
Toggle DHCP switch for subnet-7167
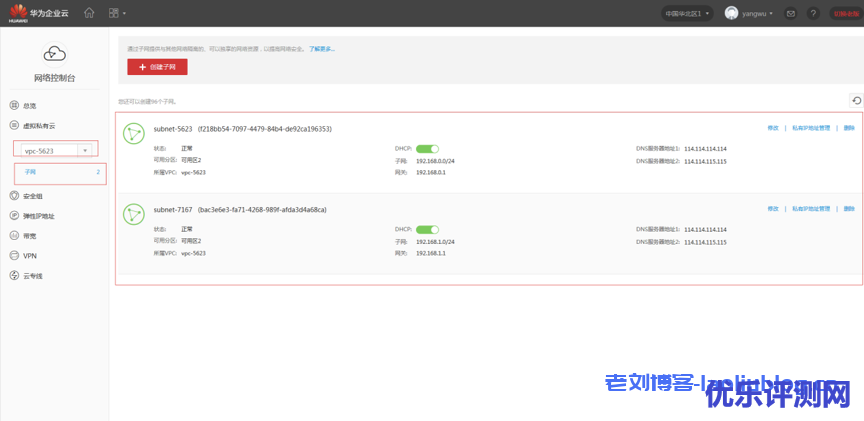[427, 229]
